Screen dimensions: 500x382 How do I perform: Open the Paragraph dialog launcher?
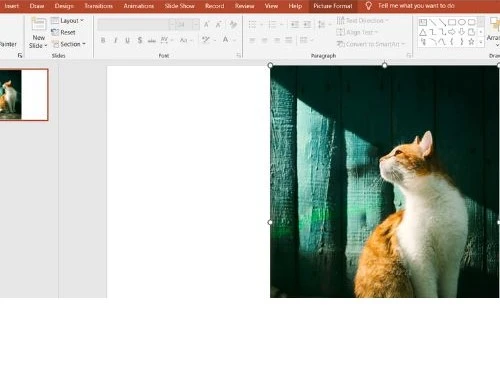point(409,56)
